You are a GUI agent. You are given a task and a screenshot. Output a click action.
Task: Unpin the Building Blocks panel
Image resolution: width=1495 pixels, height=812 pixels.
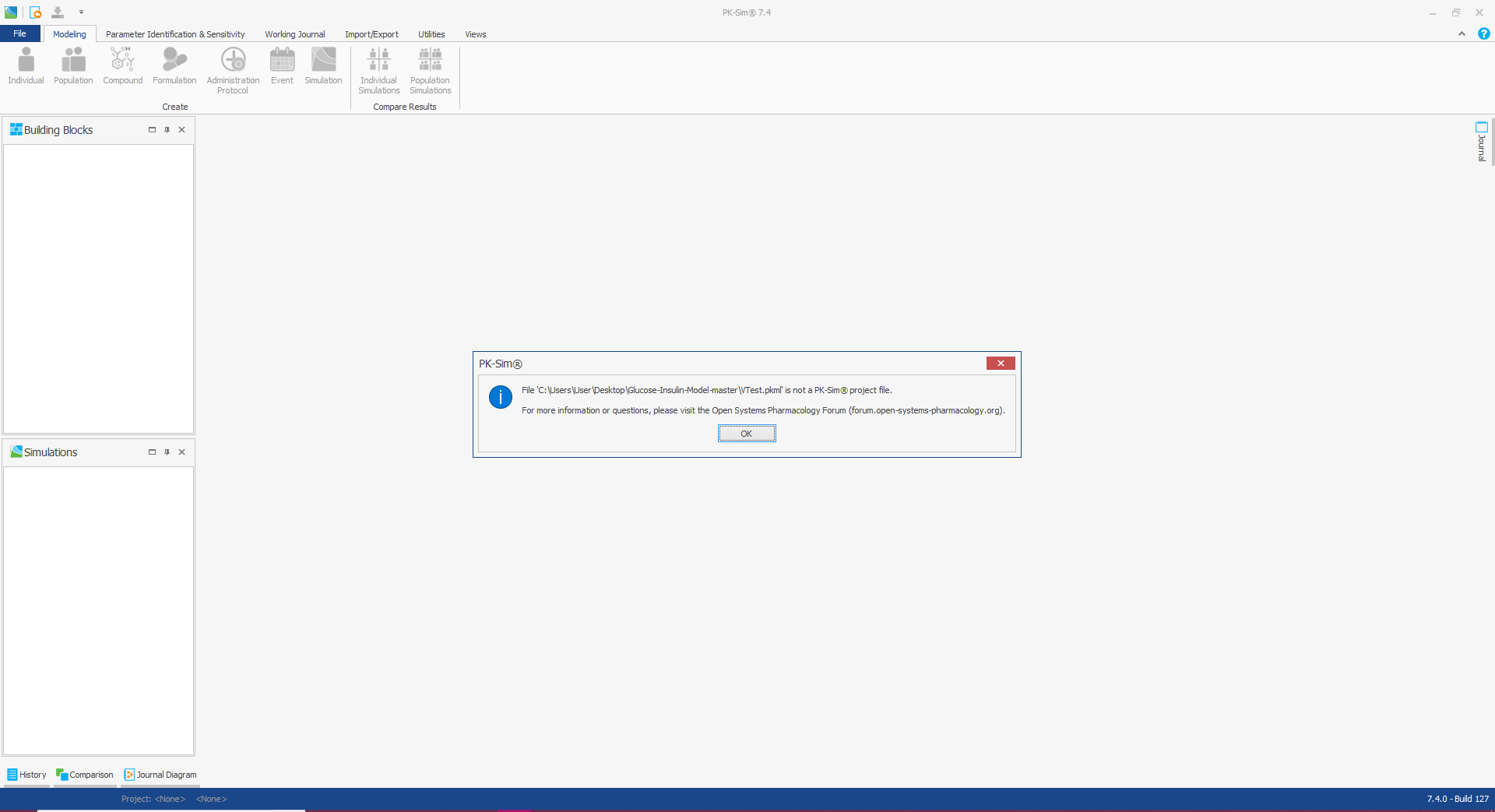[167, 130]
